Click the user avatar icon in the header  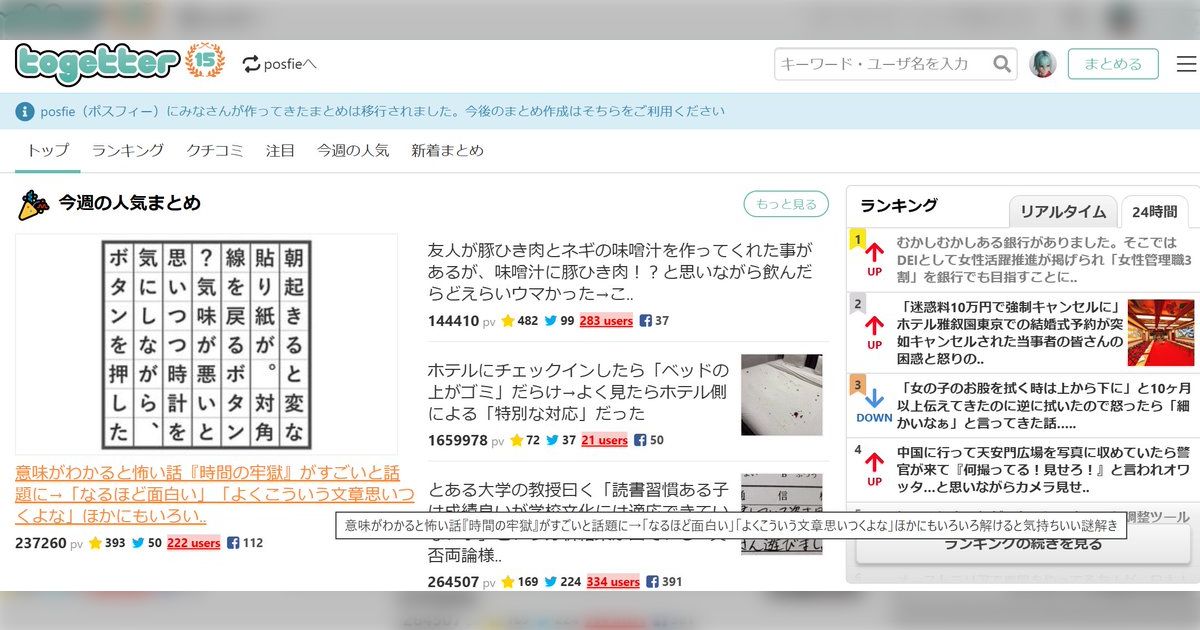pos(1045,63)
